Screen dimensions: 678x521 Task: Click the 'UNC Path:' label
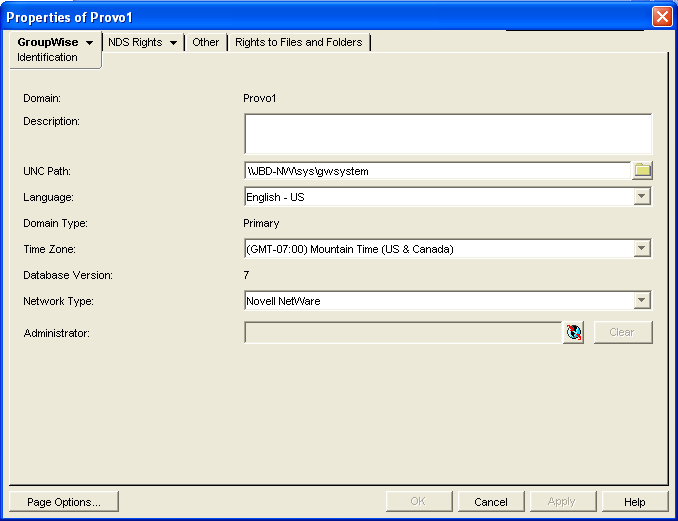[x=47, y=171]
